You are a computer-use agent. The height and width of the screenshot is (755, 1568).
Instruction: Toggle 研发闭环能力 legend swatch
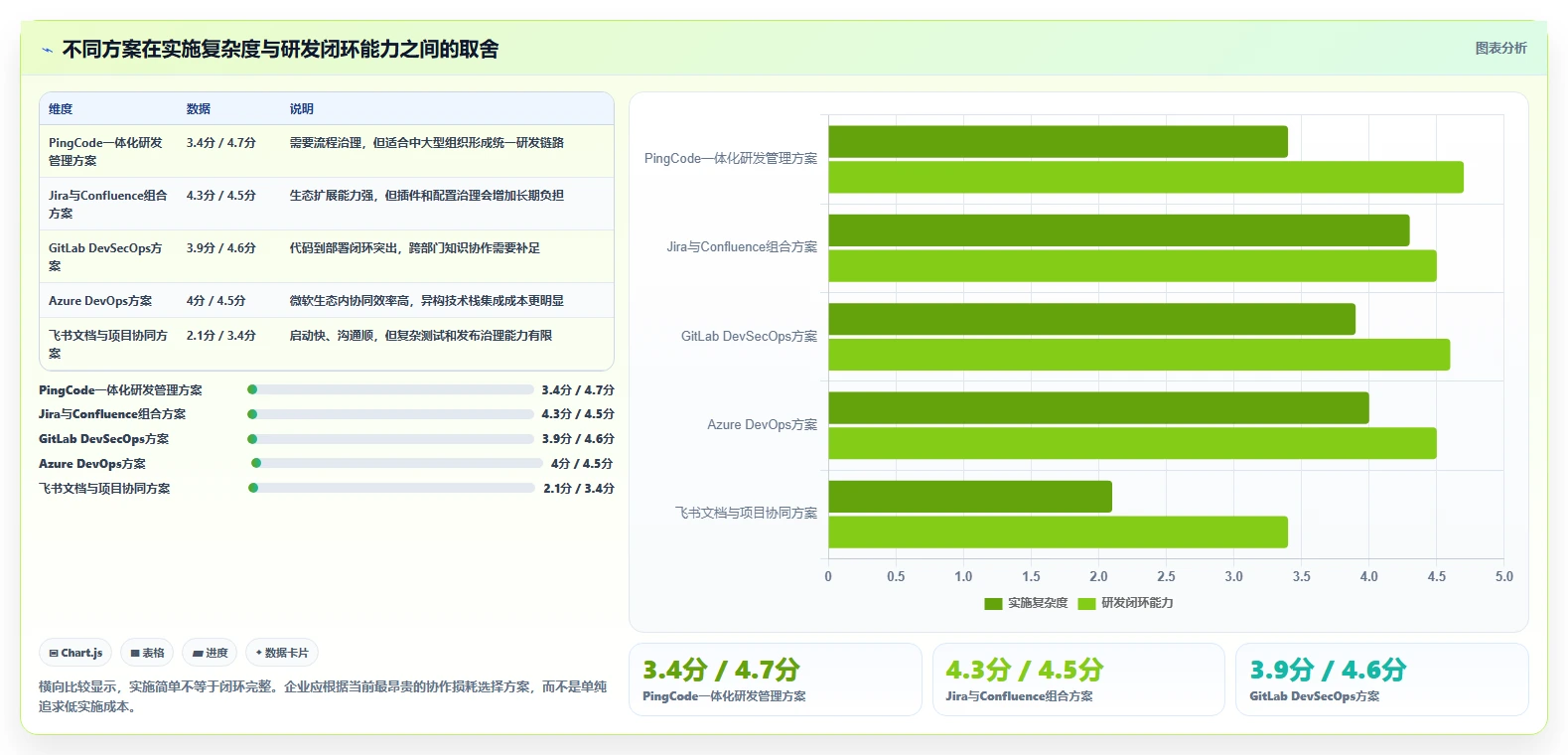(1086, 603)
